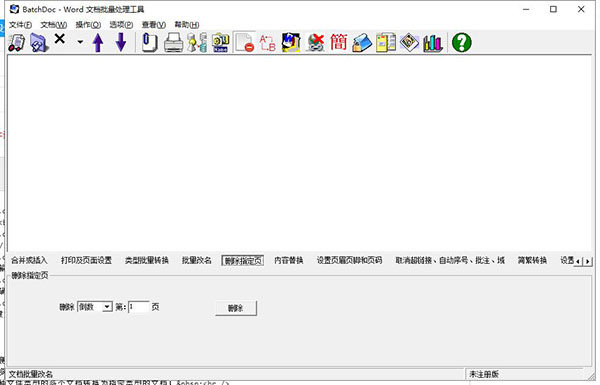Click the A to B content replace icon
This screenshot has width=600, height=385.
[x=267, y=42]
